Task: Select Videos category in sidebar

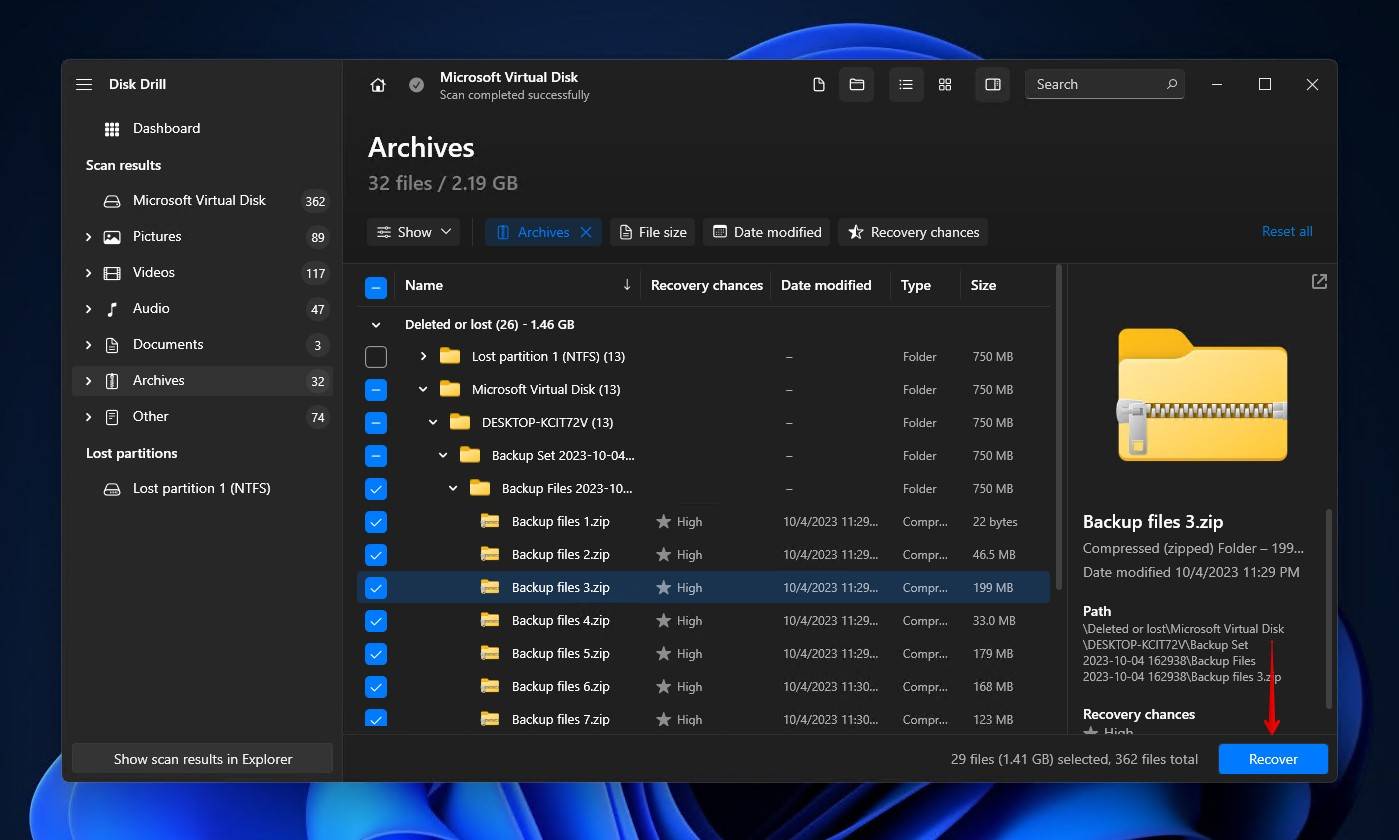Action: [x=153, y=272]
